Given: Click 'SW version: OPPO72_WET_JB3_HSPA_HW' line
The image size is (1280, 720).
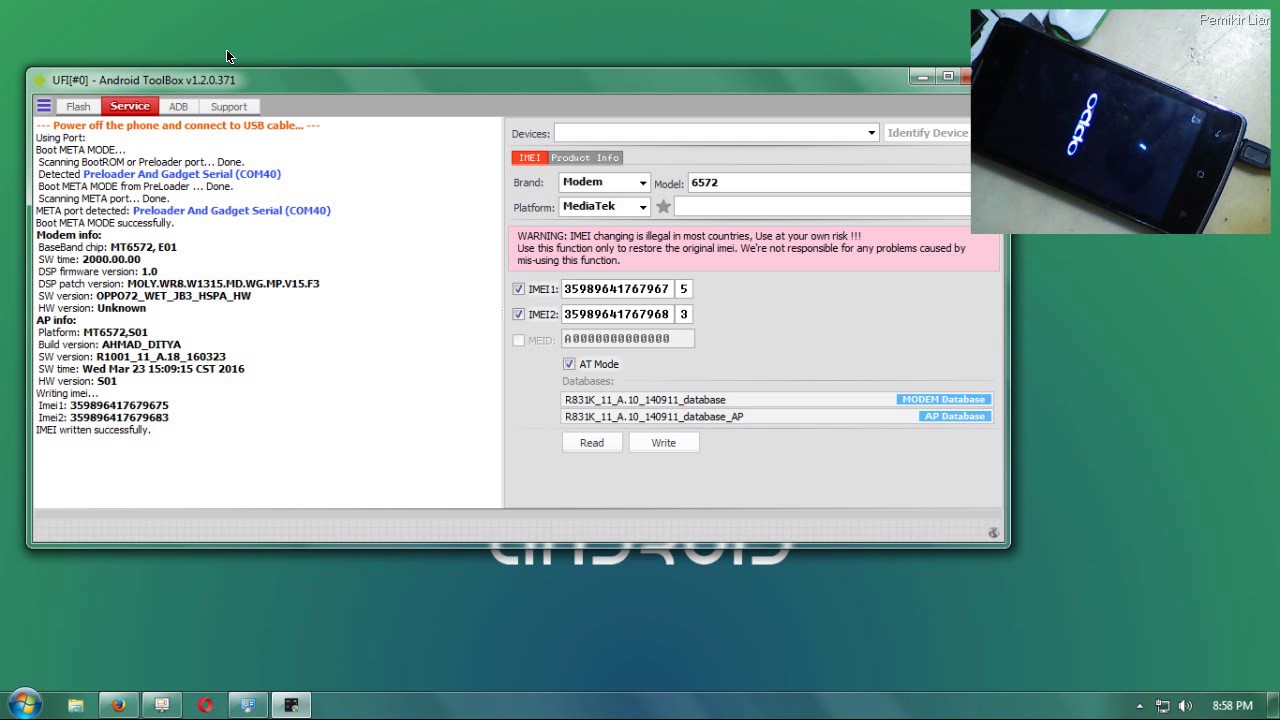Looking at the screenshot, I should (145, 296).
